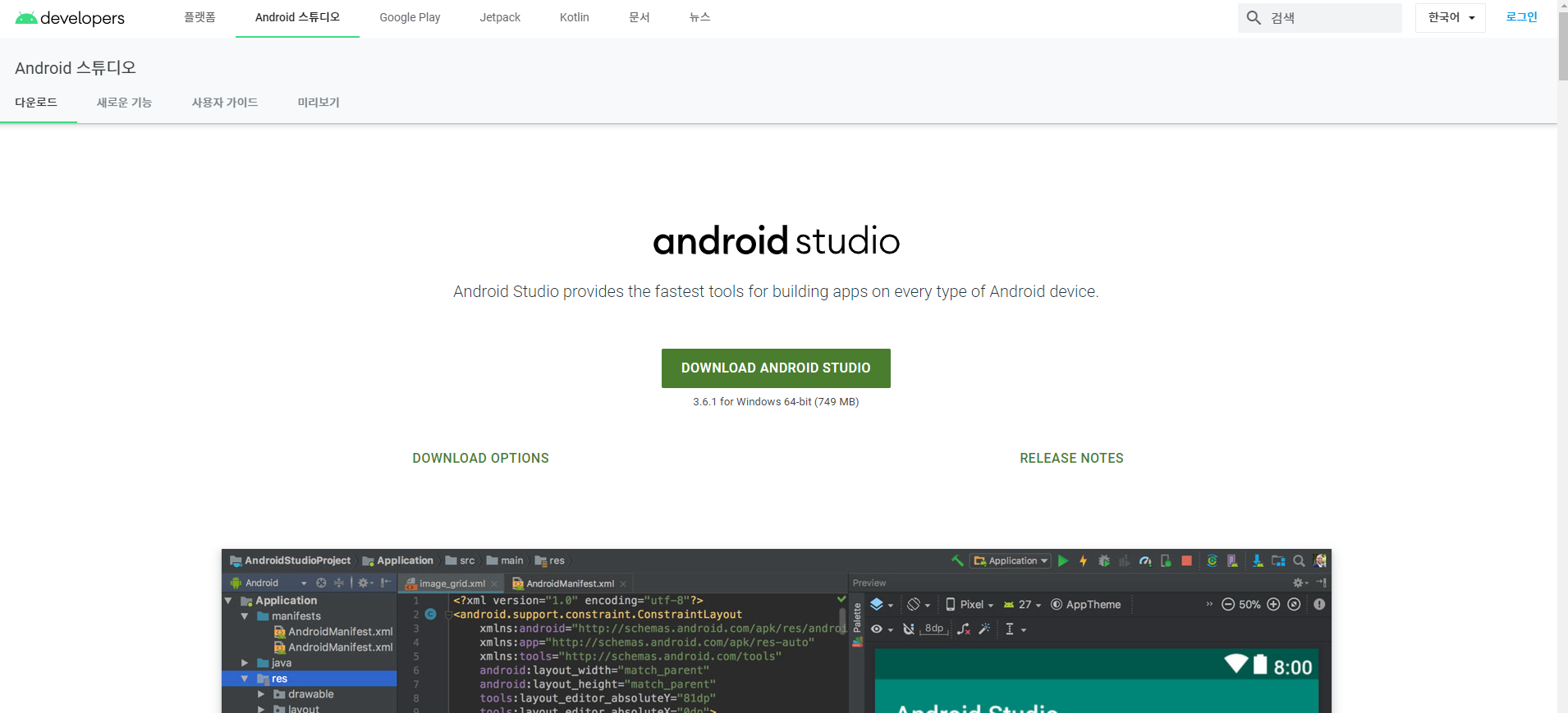Open the 문서 nav item
The height and width of the screenshot is (713, 1568).
pos(639,17)
